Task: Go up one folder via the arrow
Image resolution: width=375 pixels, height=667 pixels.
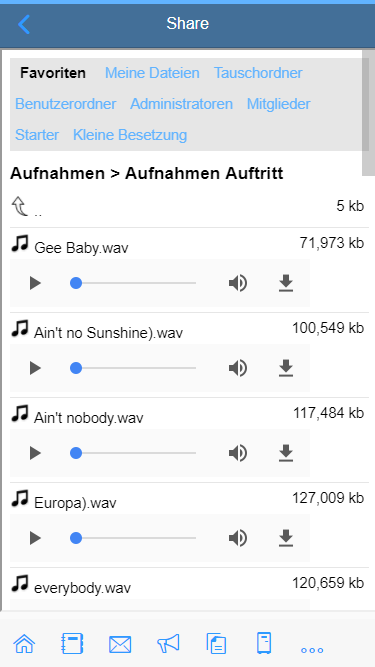Action: pos(20,206)
